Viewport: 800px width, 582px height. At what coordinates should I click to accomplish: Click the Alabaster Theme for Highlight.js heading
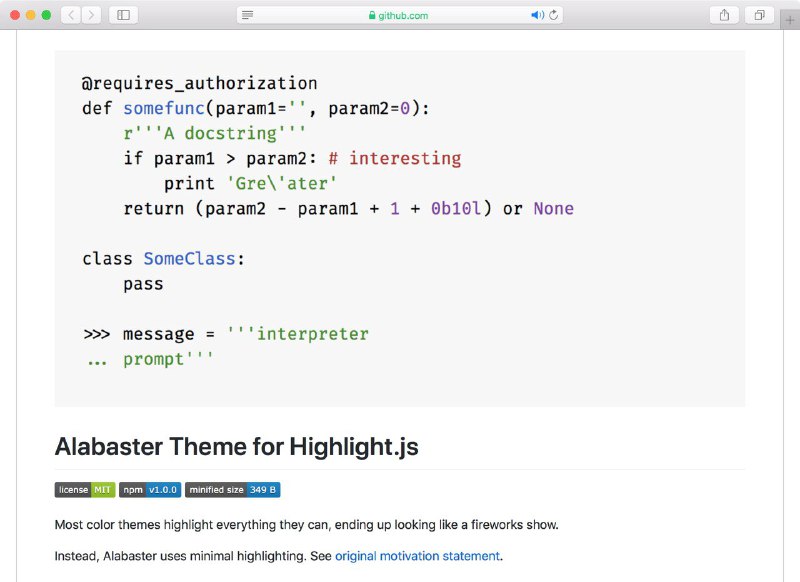pos(237,446)
